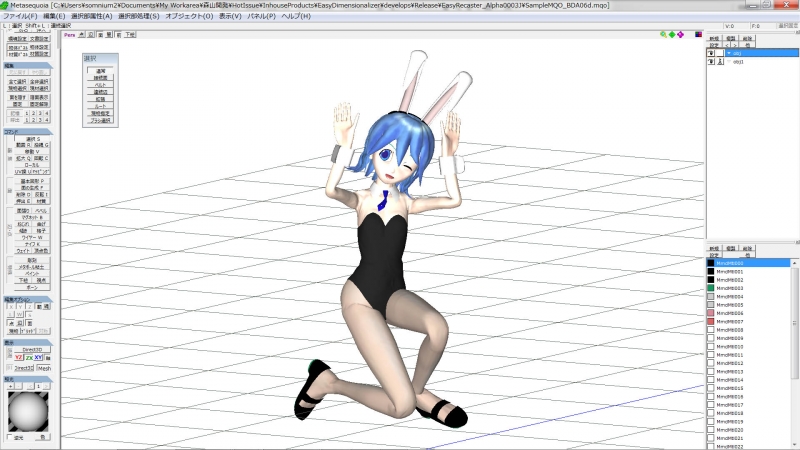The image size is (800, 450).
Task: Click 設定 in the material panel
Action: coord(714,255)
